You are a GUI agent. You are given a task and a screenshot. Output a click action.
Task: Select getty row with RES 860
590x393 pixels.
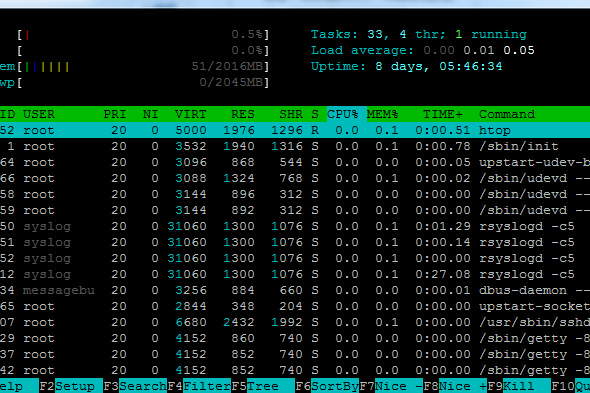pos(295,338)
